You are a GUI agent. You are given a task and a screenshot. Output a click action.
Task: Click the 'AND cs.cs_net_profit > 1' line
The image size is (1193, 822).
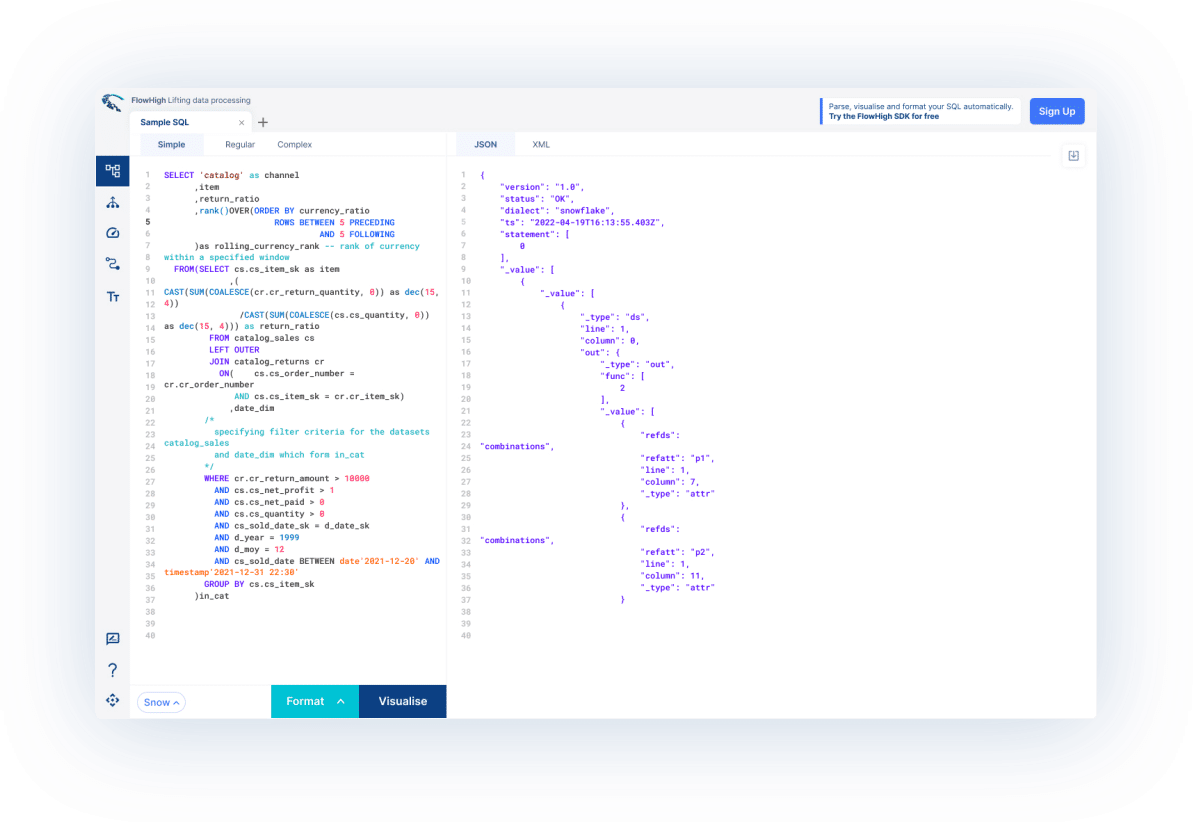[x=274, y=490]
